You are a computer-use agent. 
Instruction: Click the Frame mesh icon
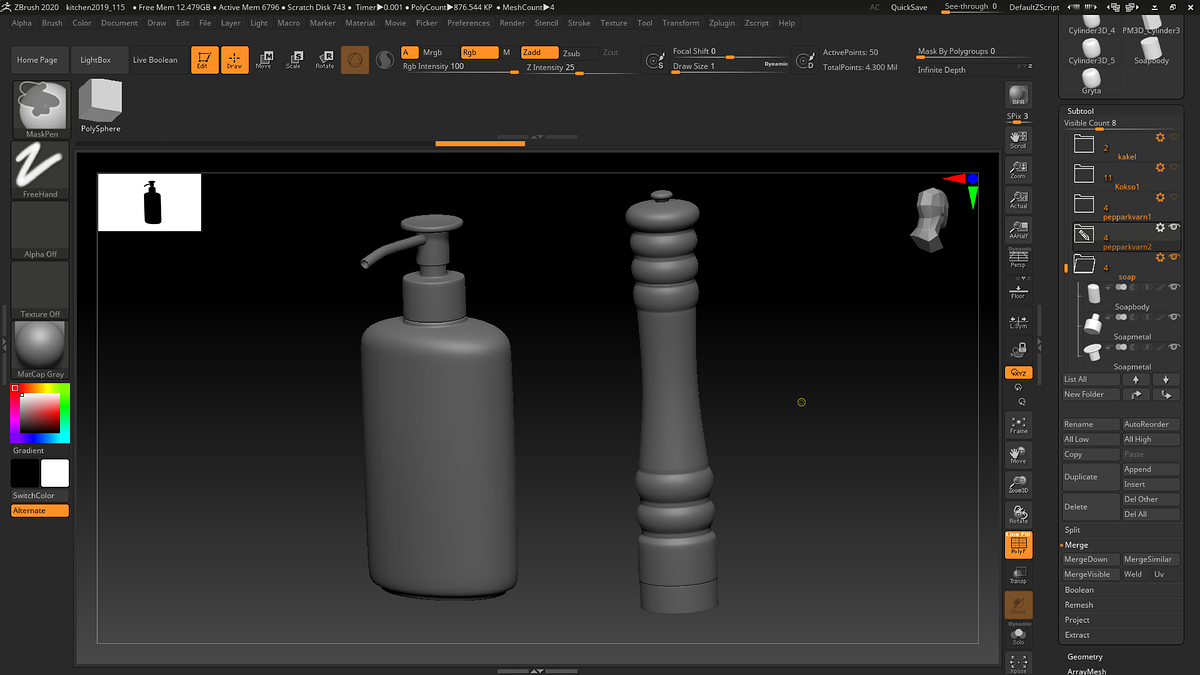pyautogui.click(x=1018, y=425)
